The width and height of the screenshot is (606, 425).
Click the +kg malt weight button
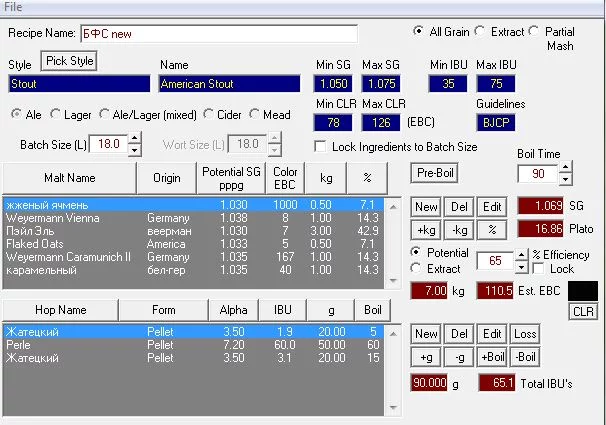[x=427, y=229]
